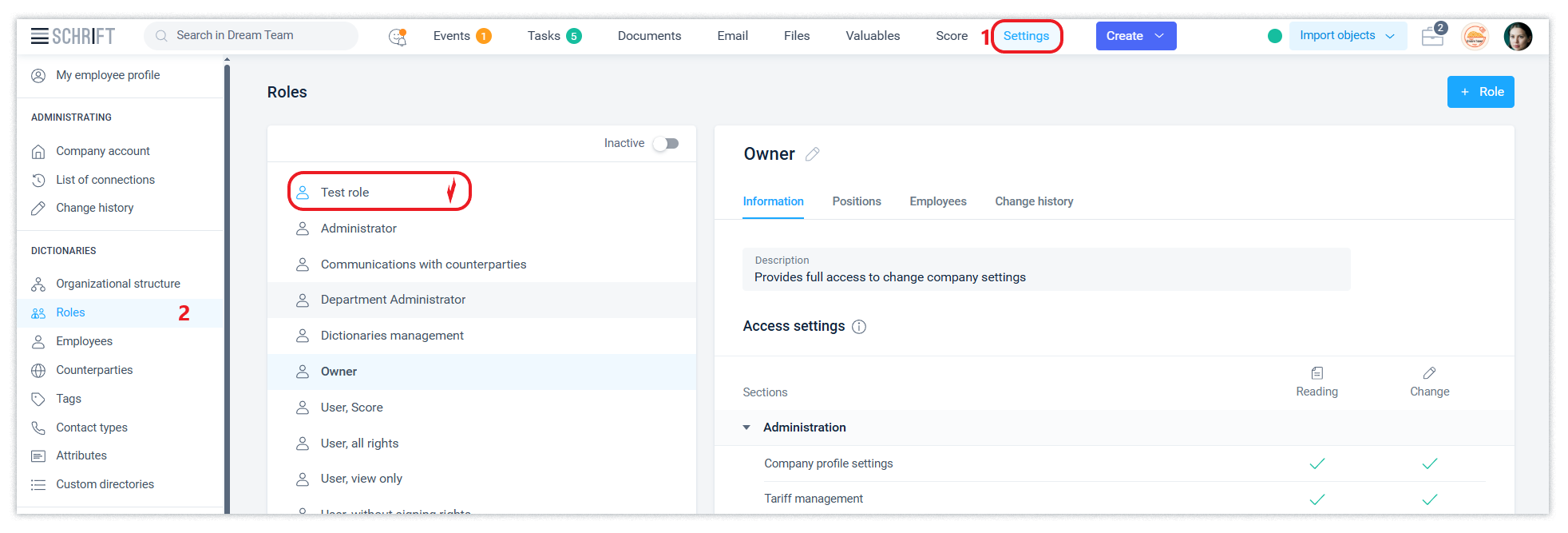
Task: Click the green status indicator dot
Action: [x=1275, y=36]
